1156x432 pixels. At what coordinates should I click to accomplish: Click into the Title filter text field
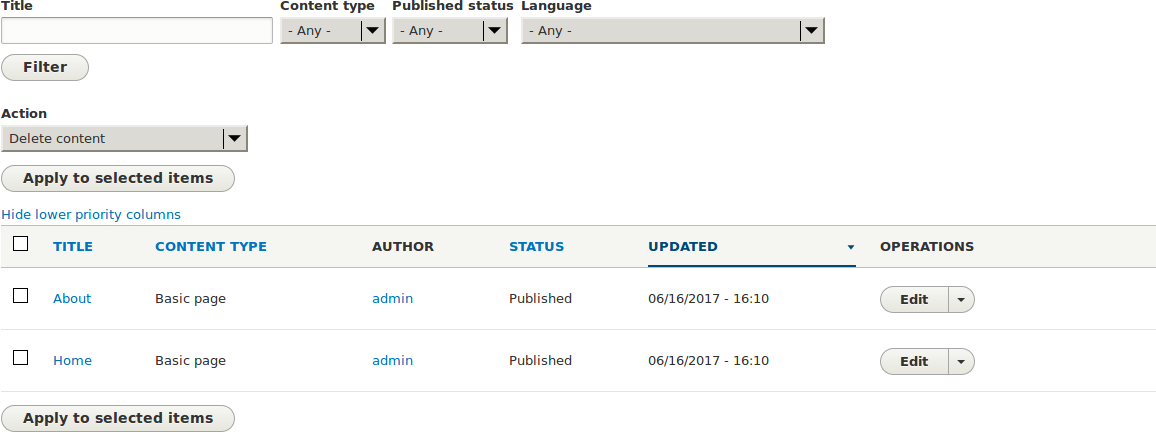coord(137,31)
